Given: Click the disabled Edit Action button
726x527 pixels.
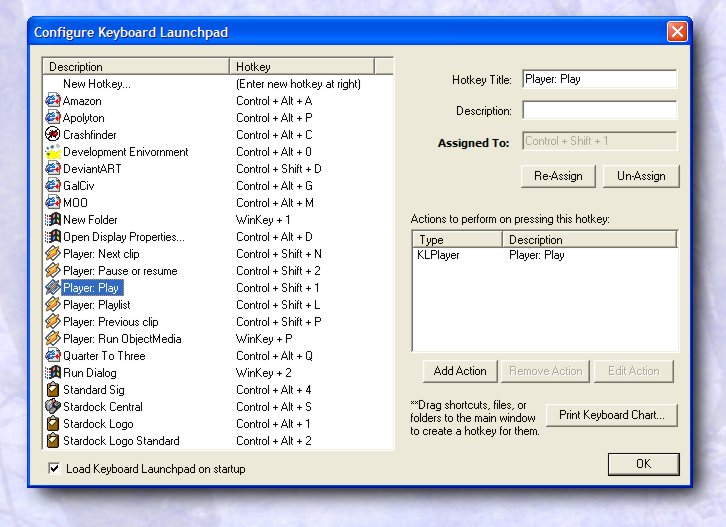Looking at the screenshot, I should pyautogui.click(x=633, y=371).
